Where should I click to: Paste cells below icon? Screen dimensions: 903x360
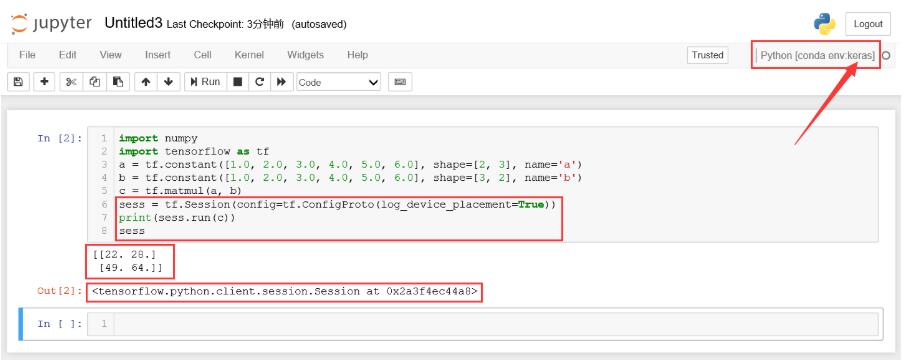pos(118,82)
